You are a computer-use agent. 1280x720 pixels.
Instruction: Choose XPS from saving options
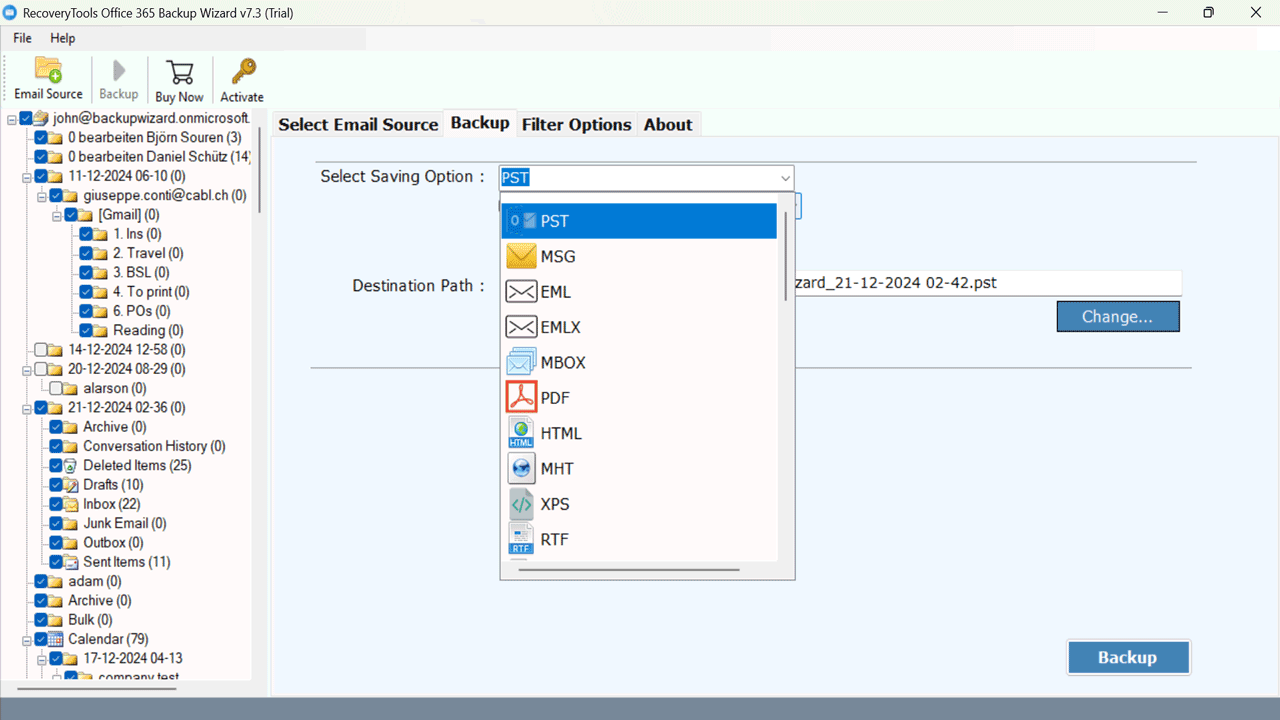639,504
